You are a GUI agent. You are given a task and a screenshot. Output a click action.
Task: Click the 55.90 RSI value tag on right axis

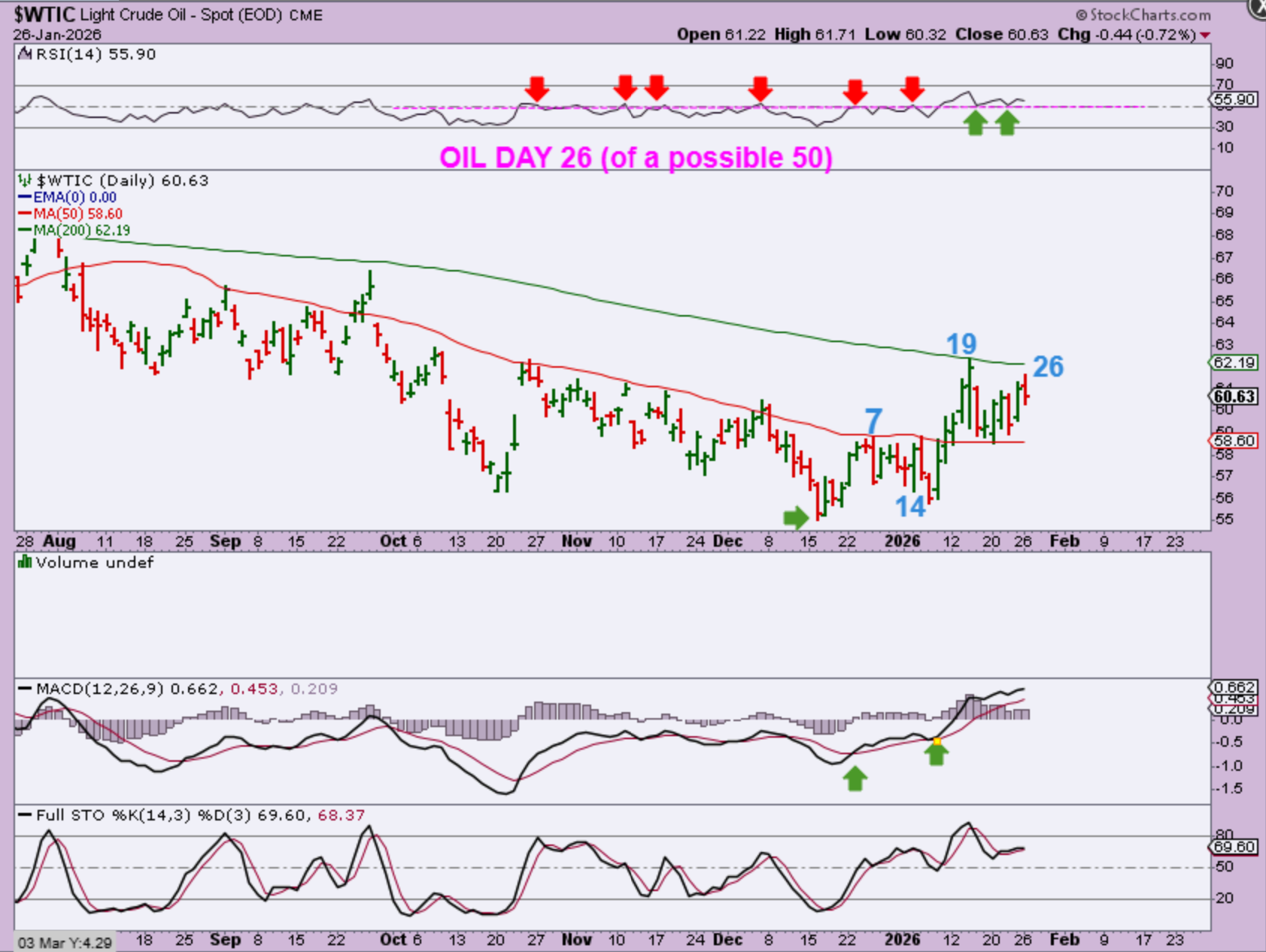click(x=1234, y=99)
